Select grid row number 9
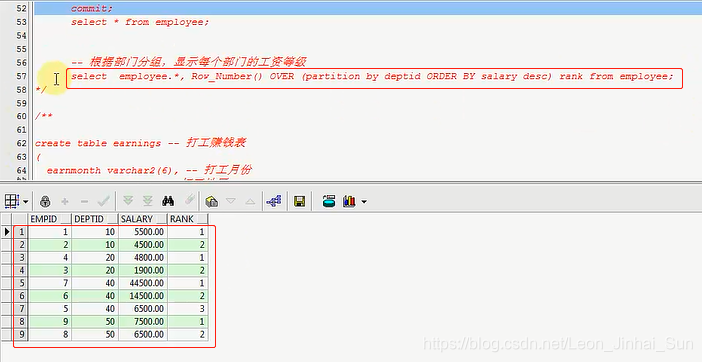Screen dimensions: 702x362 tap(21, 334)
